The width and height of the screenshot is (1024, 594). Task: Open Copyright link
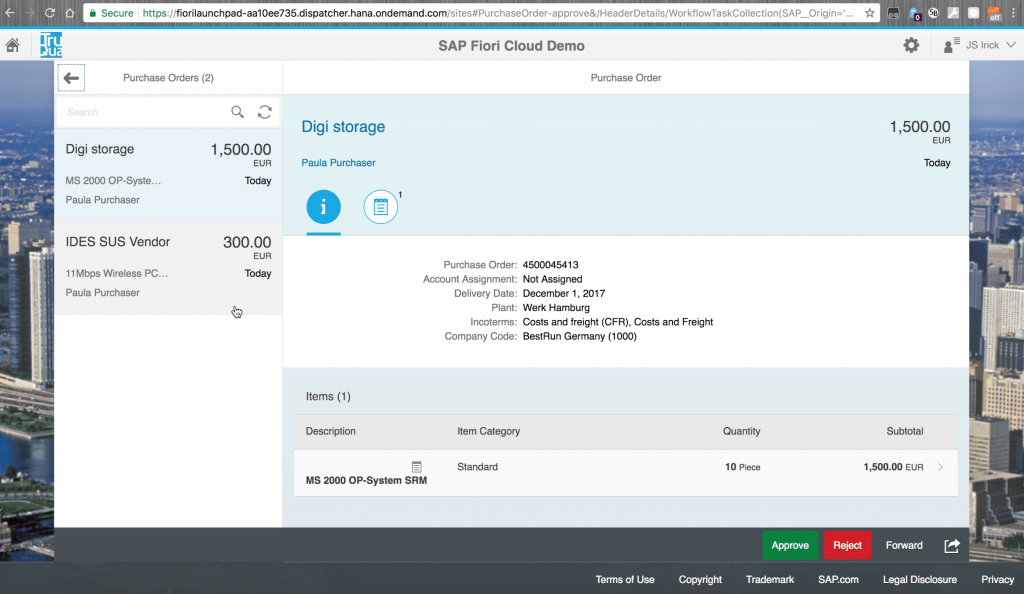pos(700,580)
